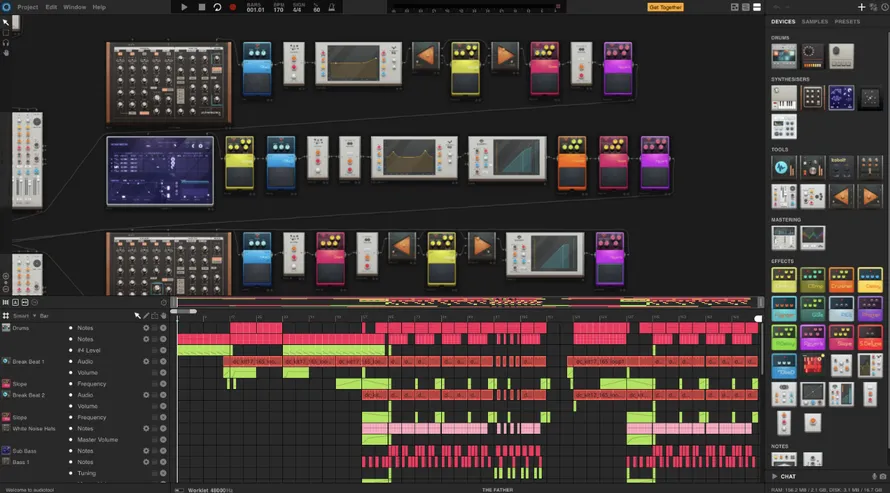Screen dimensions: 890x493
Task: Toggle solo box on Drums Notes track
Action: pyautogui.click(x=154, y=328)
